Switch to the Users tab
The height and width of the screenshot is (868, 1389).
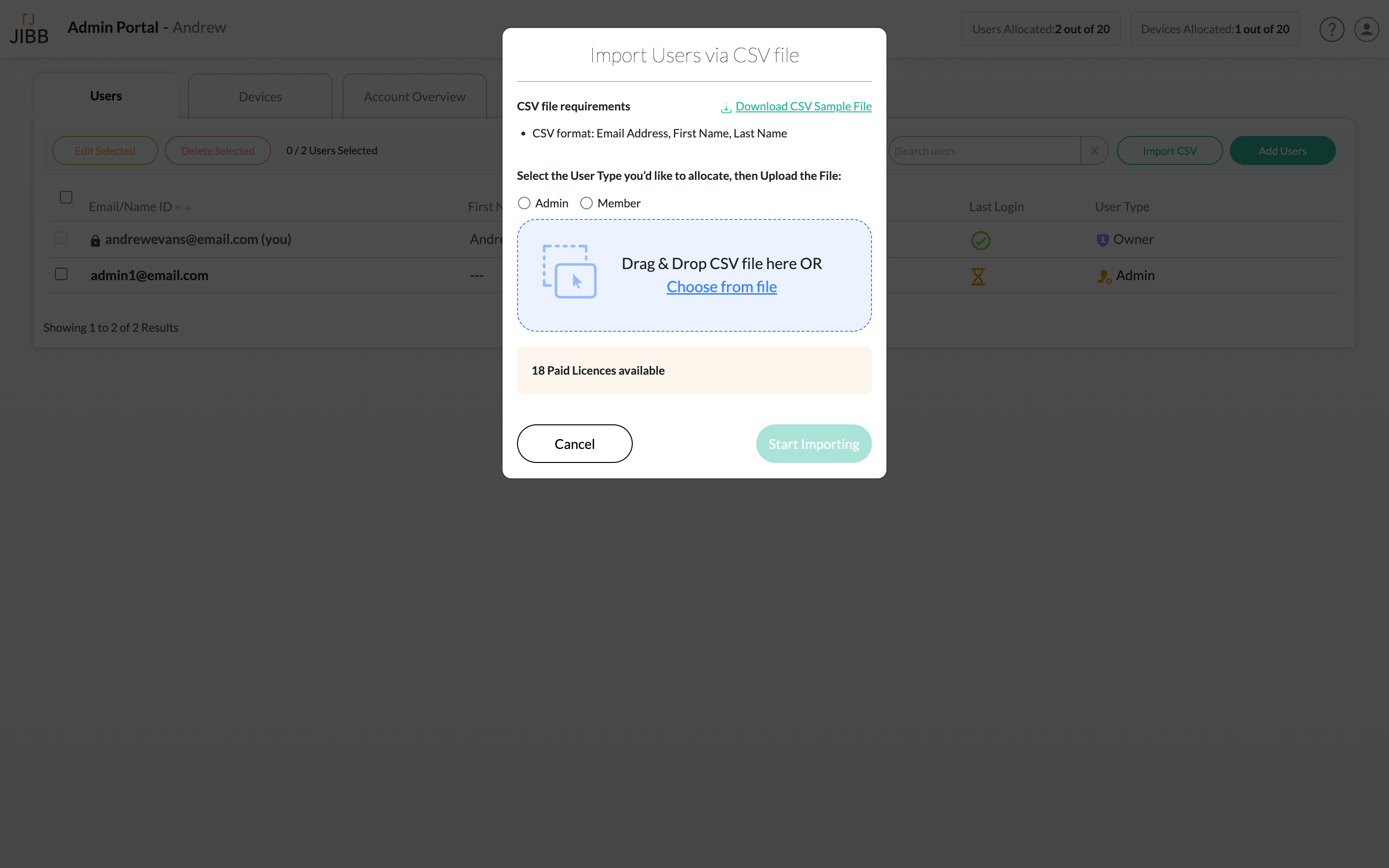click(x=106, y=96)
